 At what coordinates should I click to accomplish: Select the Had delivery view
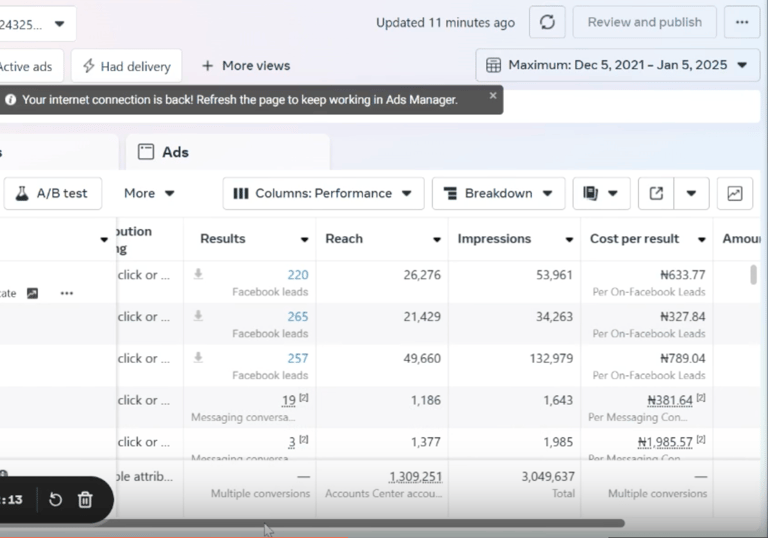tap(126, 66)
